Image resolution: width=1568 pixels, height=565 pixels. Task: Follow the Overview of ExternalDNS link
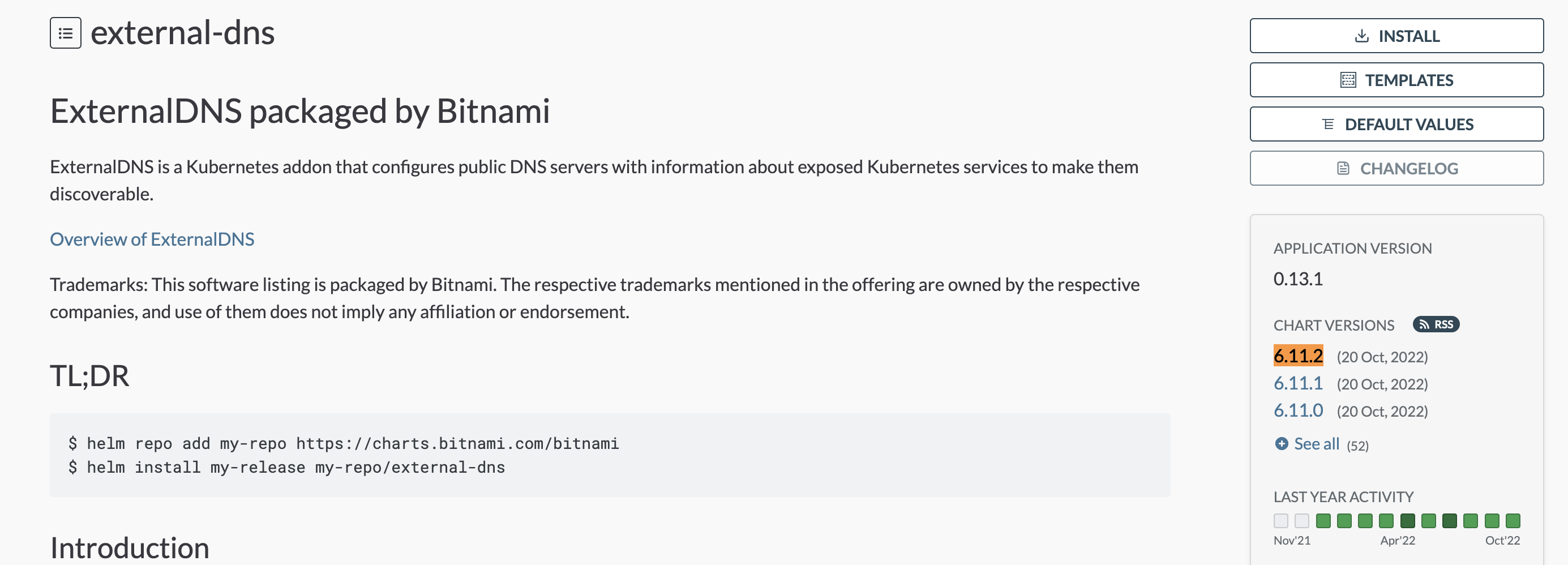pos(152,239)
